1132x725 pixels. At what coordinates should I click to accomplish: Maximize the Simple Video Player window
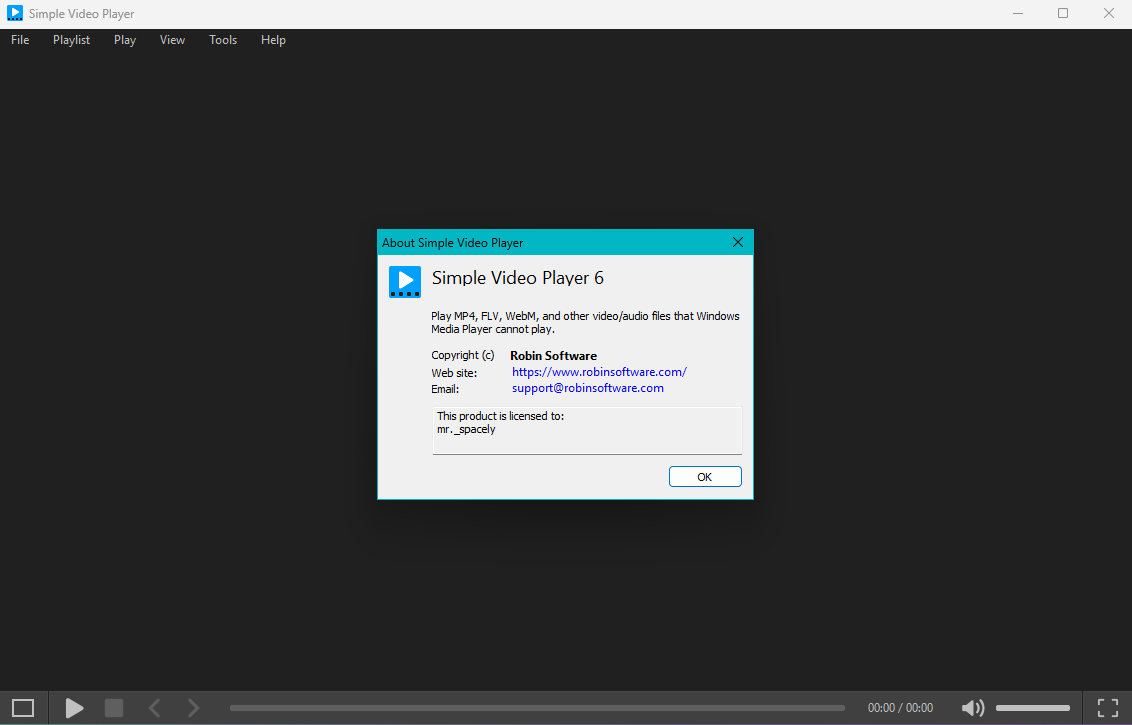[x=1063, y=13]
